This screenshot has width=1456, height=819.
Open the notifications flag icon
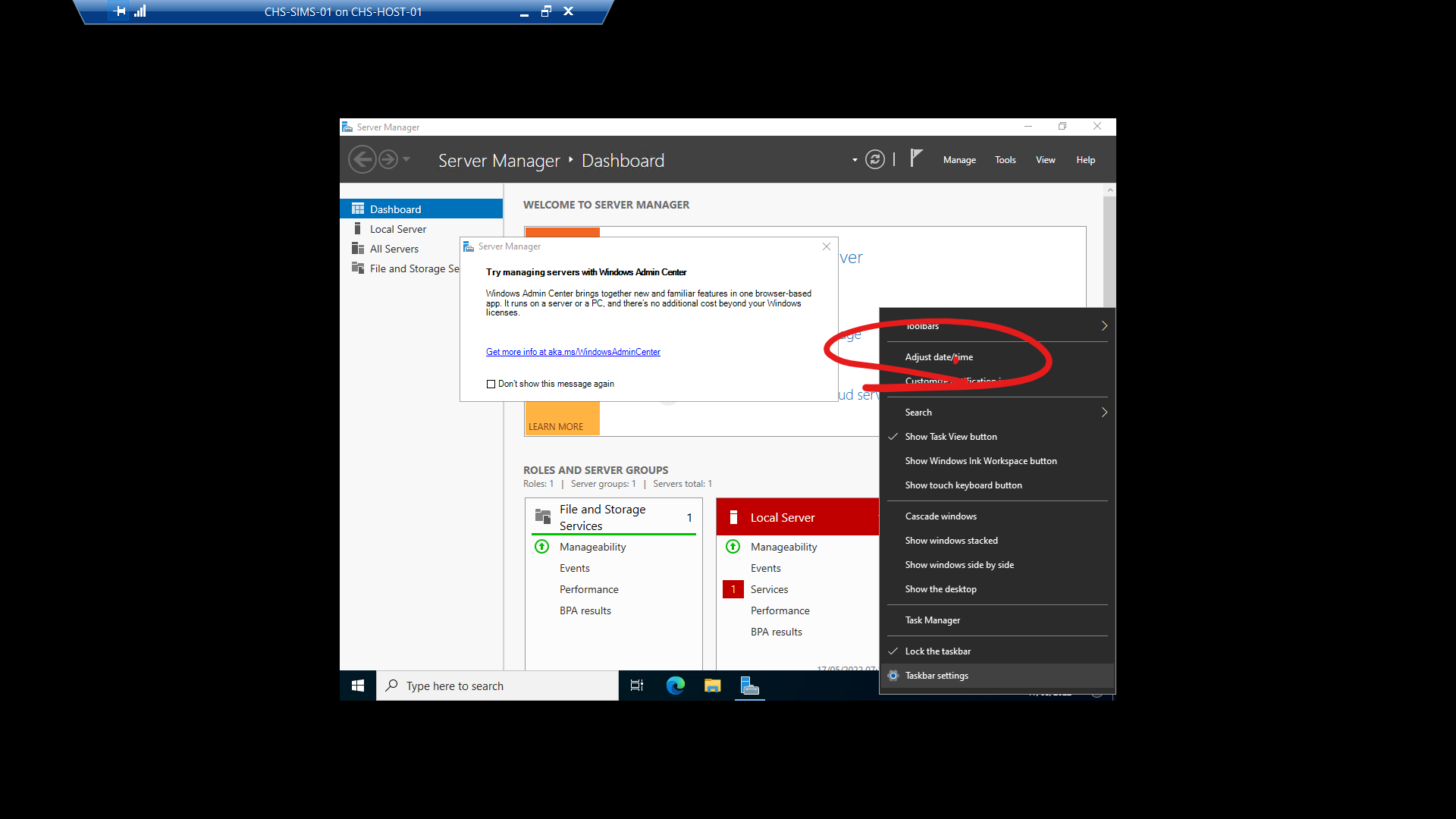(x=916, y=158)
